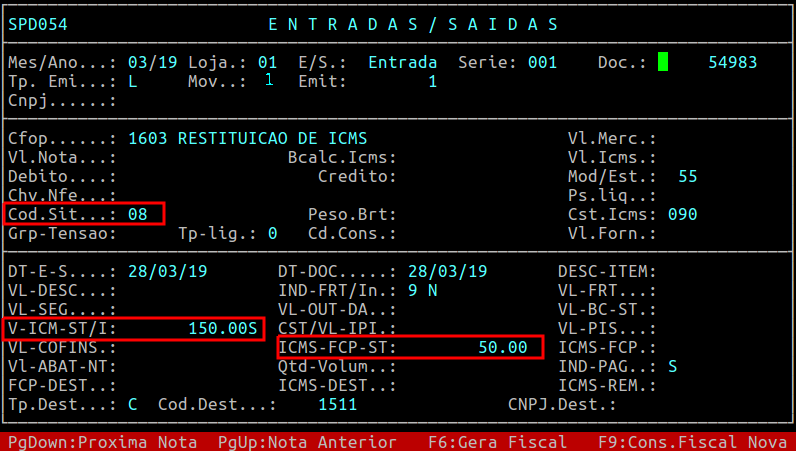
Task: Click document number 54983
Action: [732, 62]
